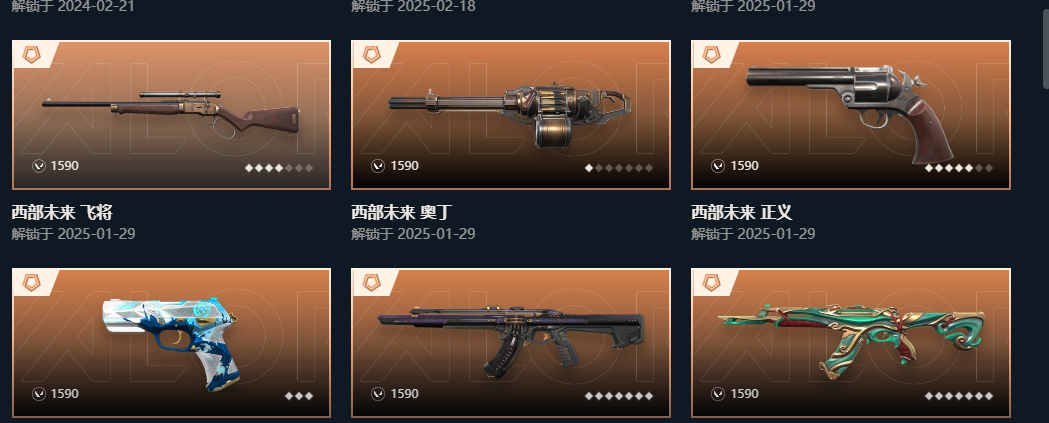This screenshot has width=1049, height=423.
Task: Click the 西部未来 奥丁 title
Action: [x=402, y=213]
